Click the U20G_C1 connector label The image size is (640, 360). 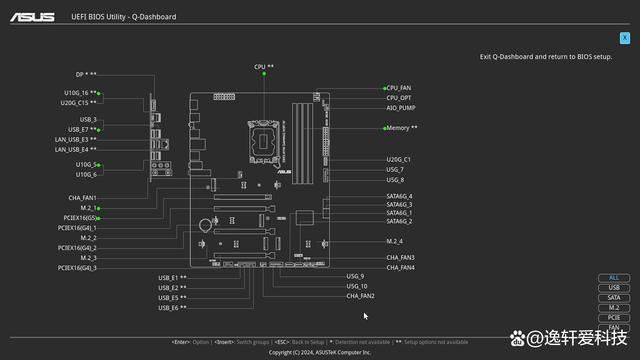(398, 160)
